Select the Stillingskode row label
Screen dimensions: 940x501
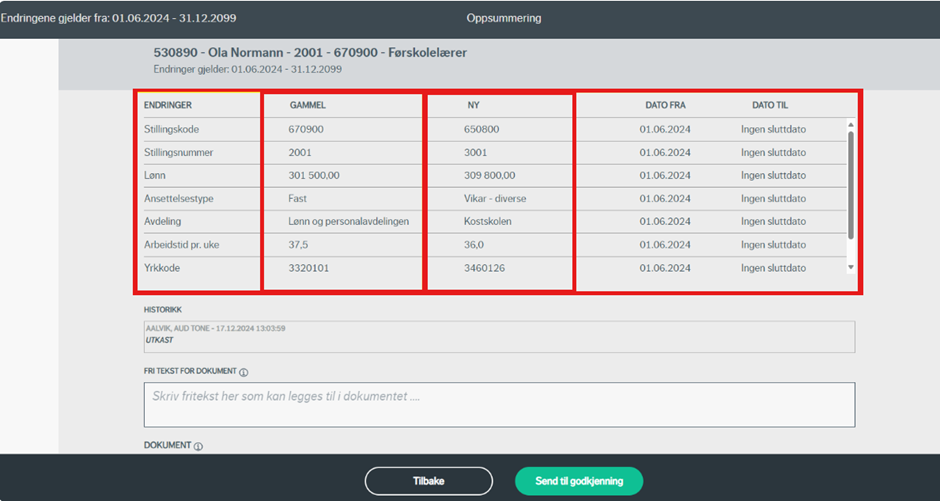click(x=179, y=130)
